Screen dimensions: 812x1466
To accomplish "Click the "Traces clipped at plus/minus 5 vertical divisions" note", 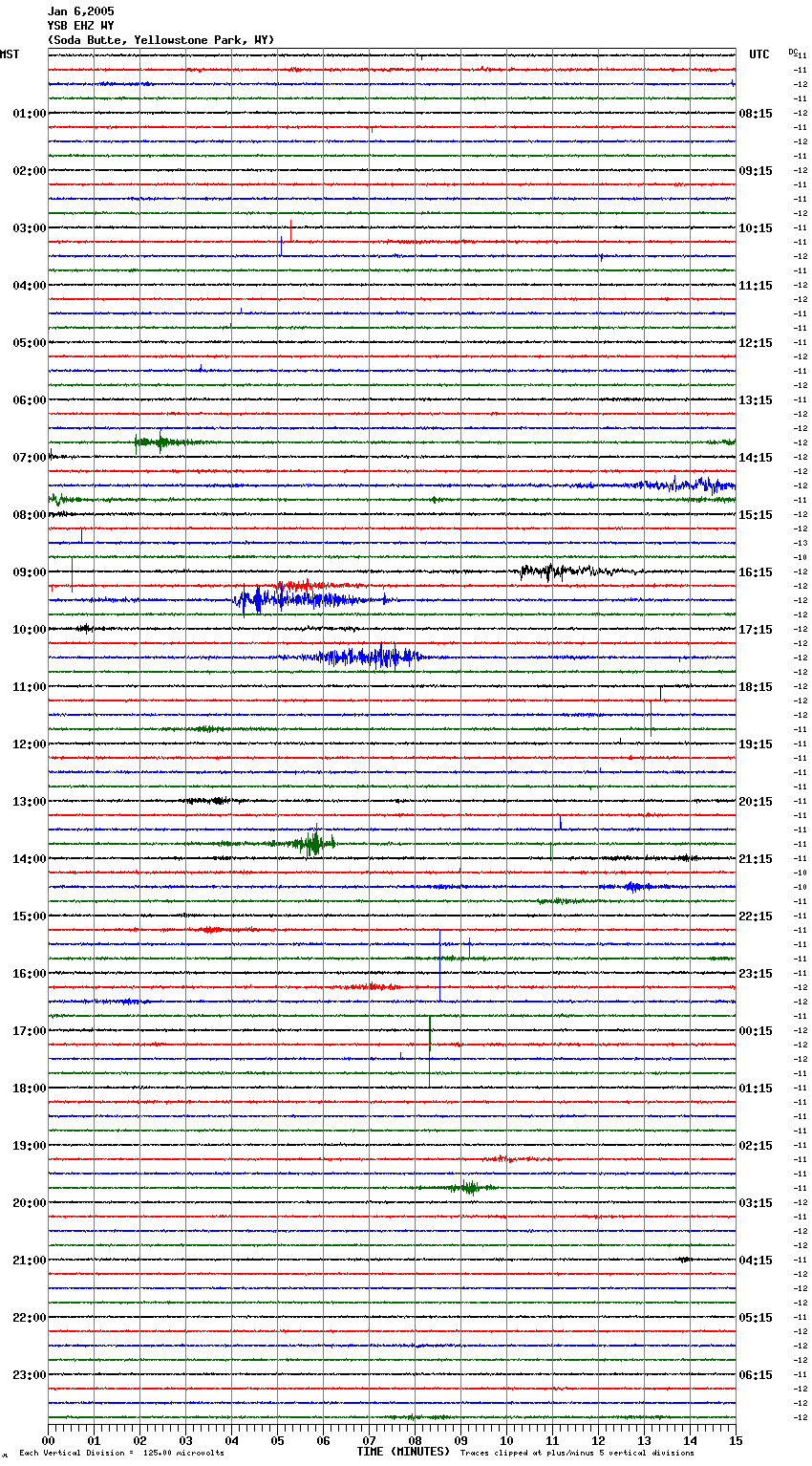I will tap(577, 1454).
